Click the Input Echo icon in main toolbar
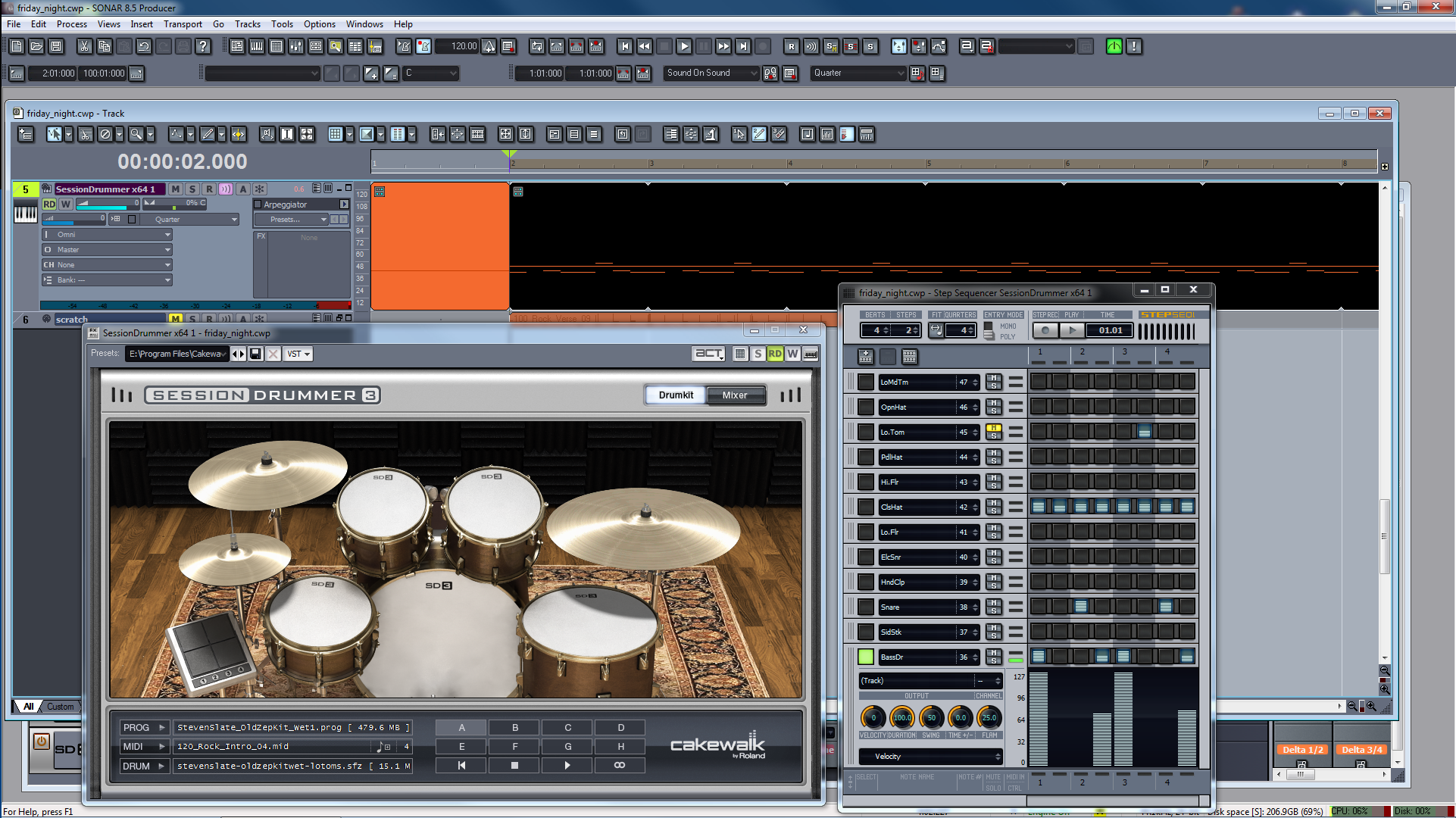This screenshot has height=818, width=1456. point(811,46)
